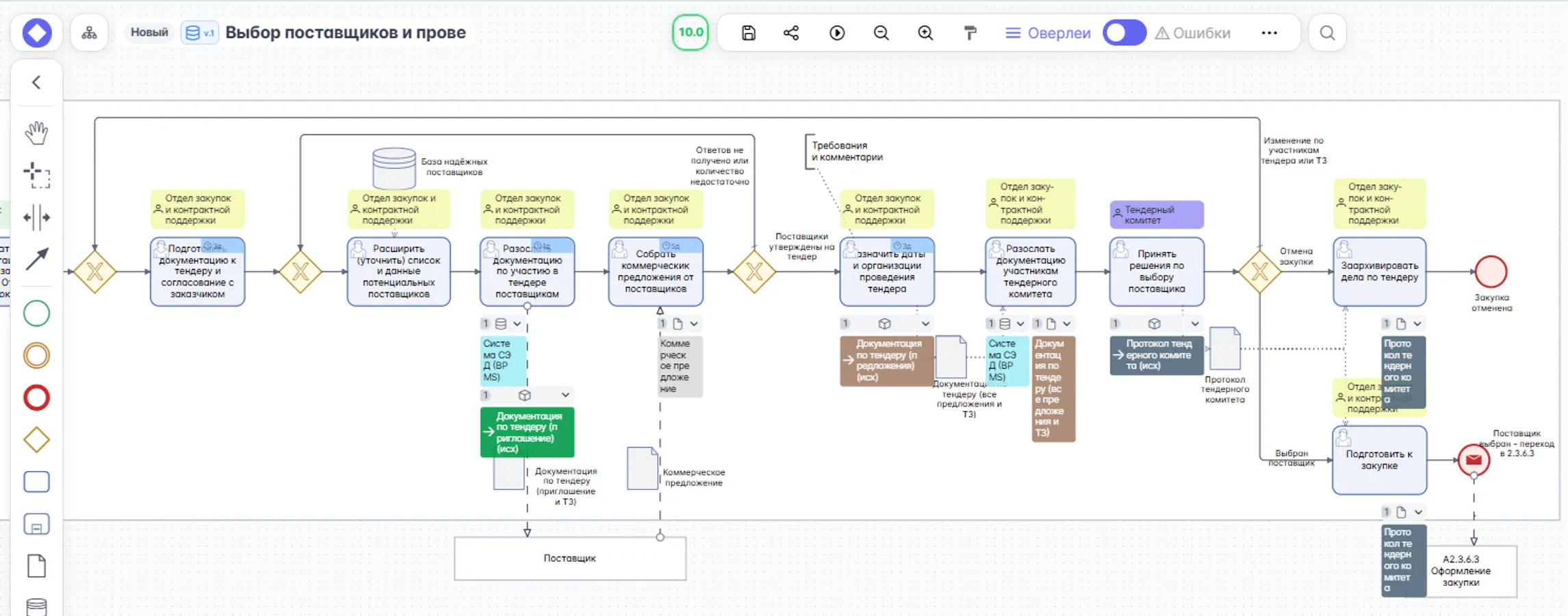
Task: Select the Коммерческое предложение data object
Action: pos(643,468)
